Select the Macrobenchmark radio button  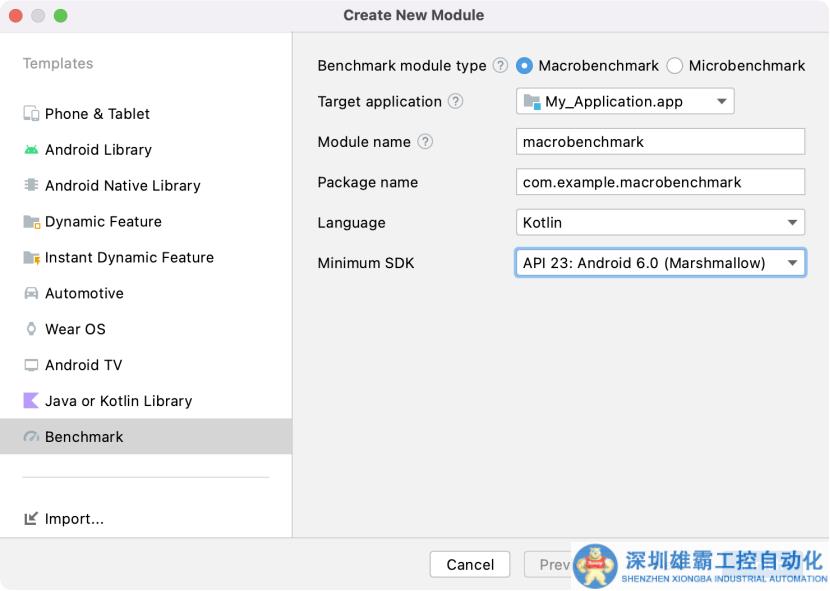tap(524, 66)
